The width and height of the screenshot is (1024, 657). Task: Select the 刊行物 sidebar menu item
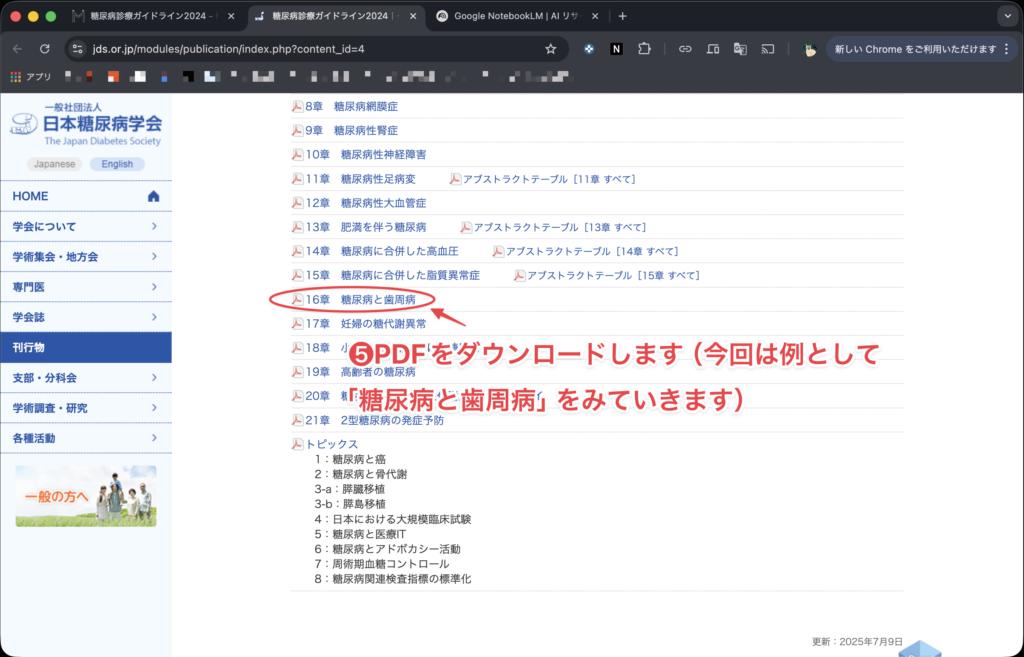point(85,347)
